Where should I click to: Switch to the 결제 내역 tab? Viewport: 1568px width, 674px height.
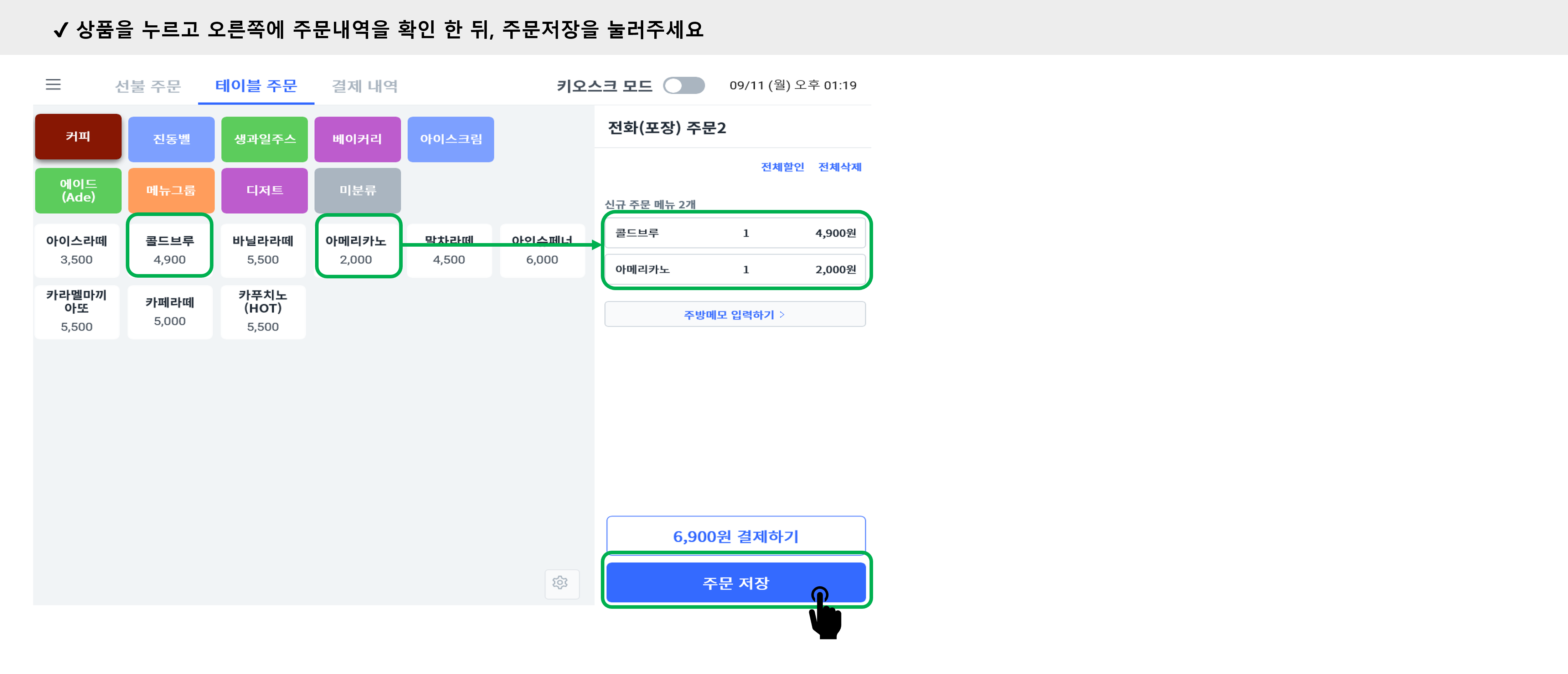364,86
